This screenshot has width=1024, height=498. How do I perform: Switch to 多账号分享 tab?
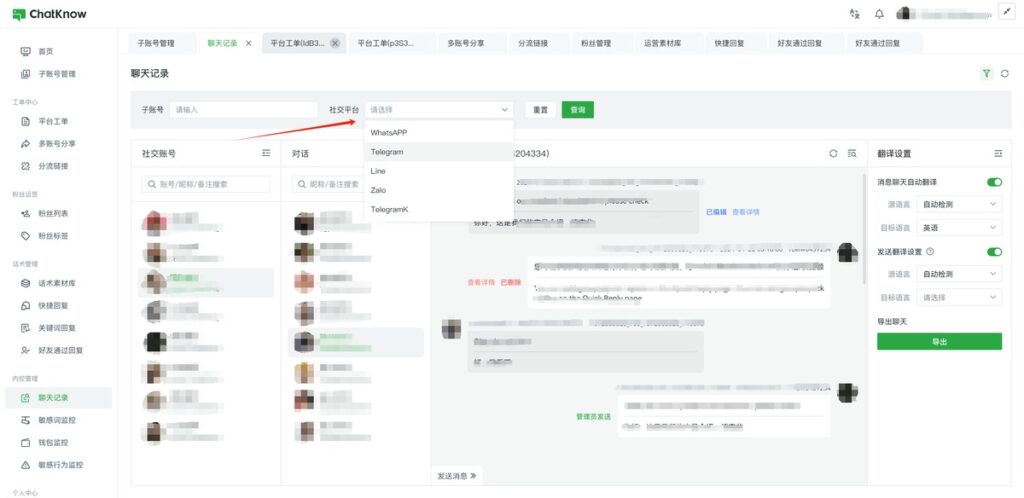coord(472,43)
